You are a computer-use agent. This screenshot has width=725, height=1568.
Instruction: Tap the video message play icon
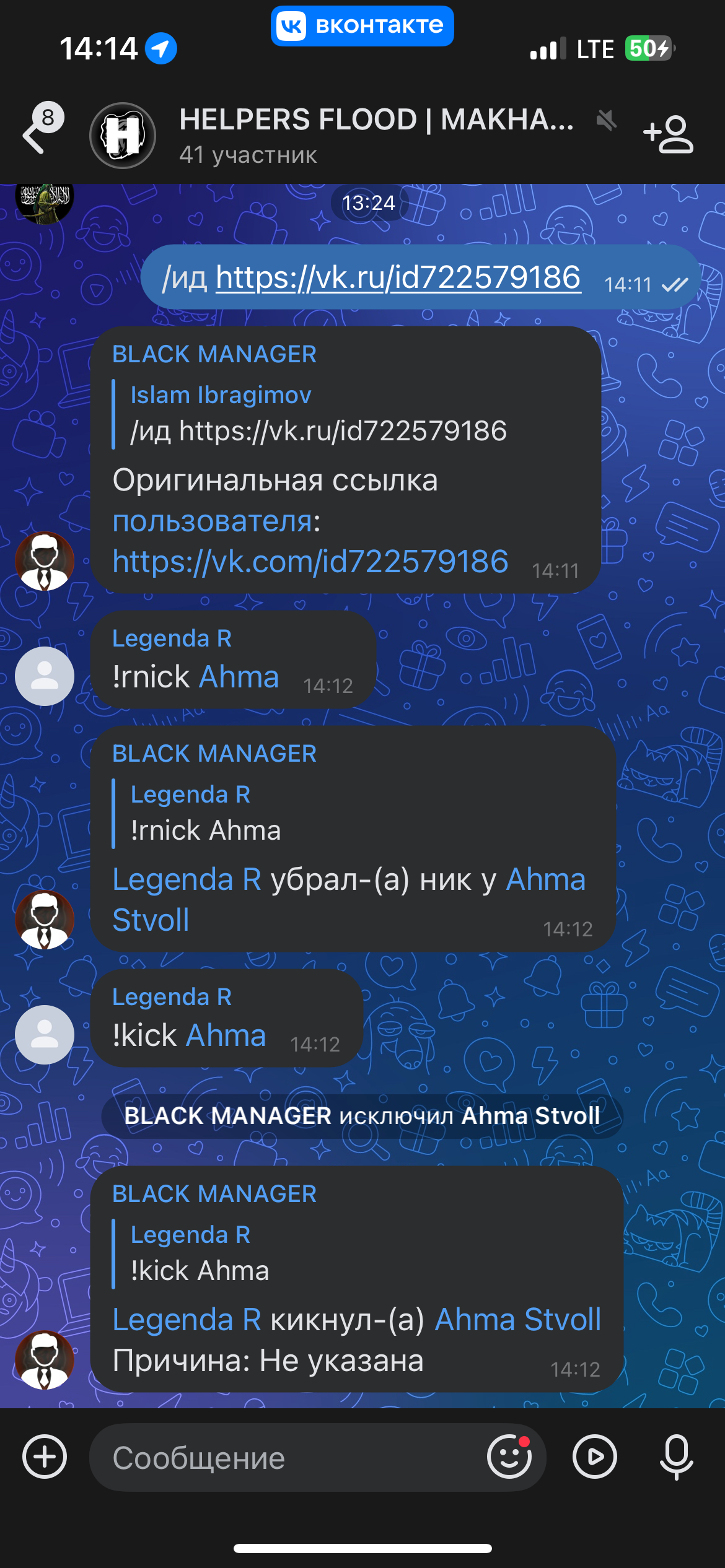pyautogui.click(x=595, y=1457)
